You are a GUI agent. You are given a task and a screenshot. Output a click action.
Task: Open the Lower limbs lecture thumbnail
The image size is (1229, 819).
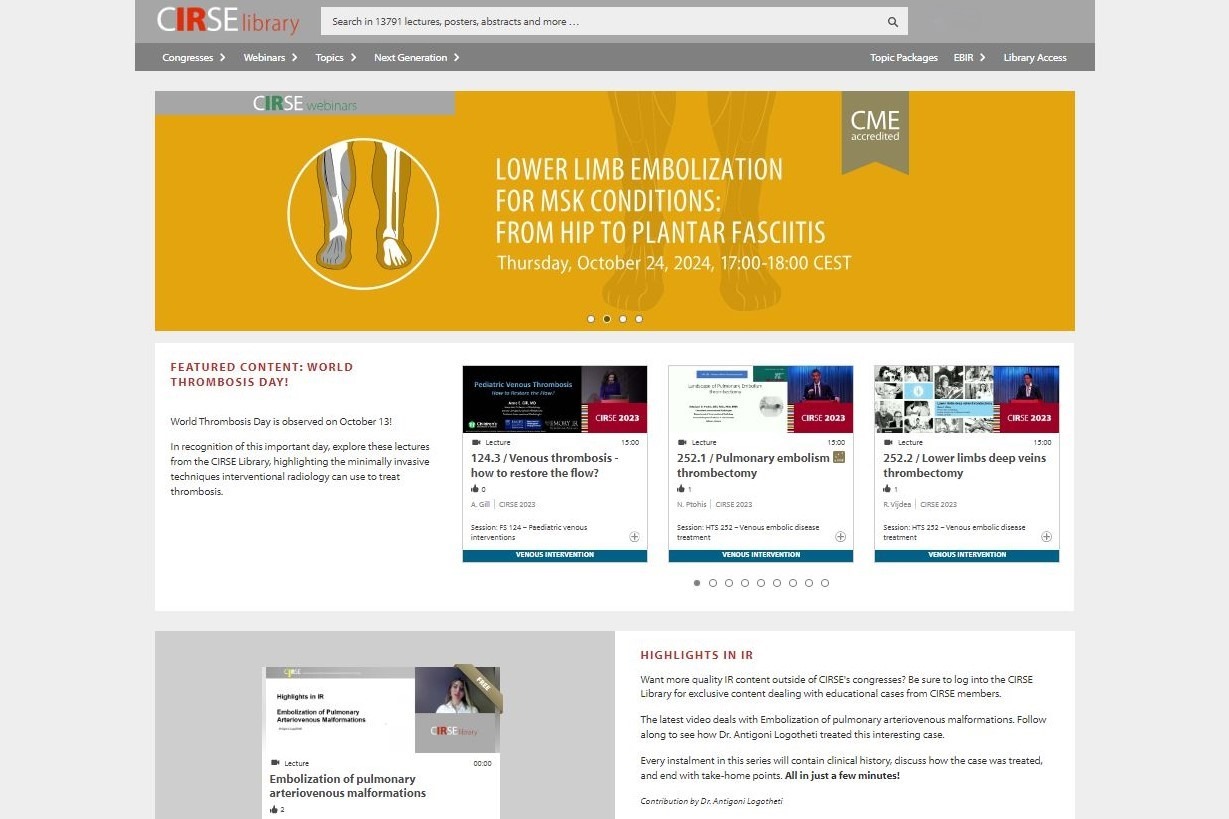click(x=967, y=399)
